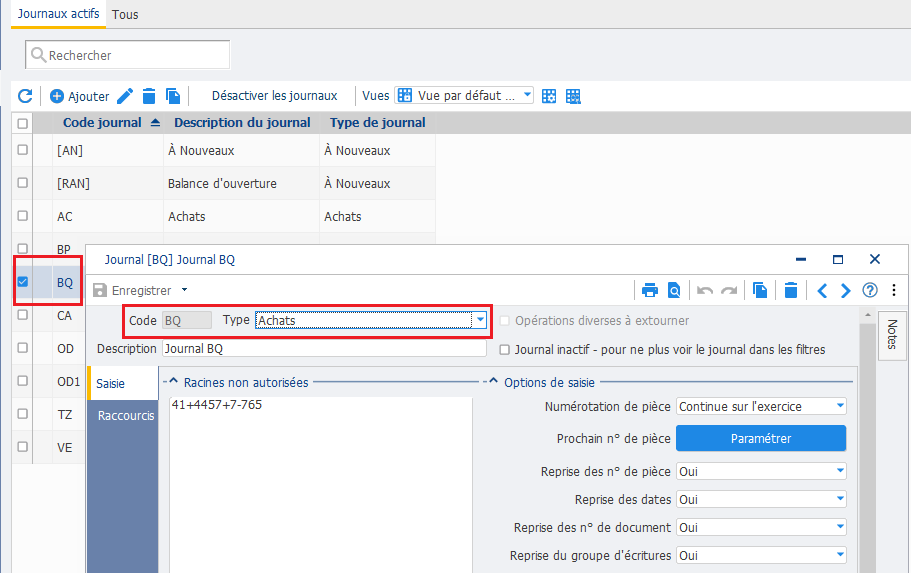Check the box for the VE journal row
This screenshot has height=573, width=911.
point(22,447)
